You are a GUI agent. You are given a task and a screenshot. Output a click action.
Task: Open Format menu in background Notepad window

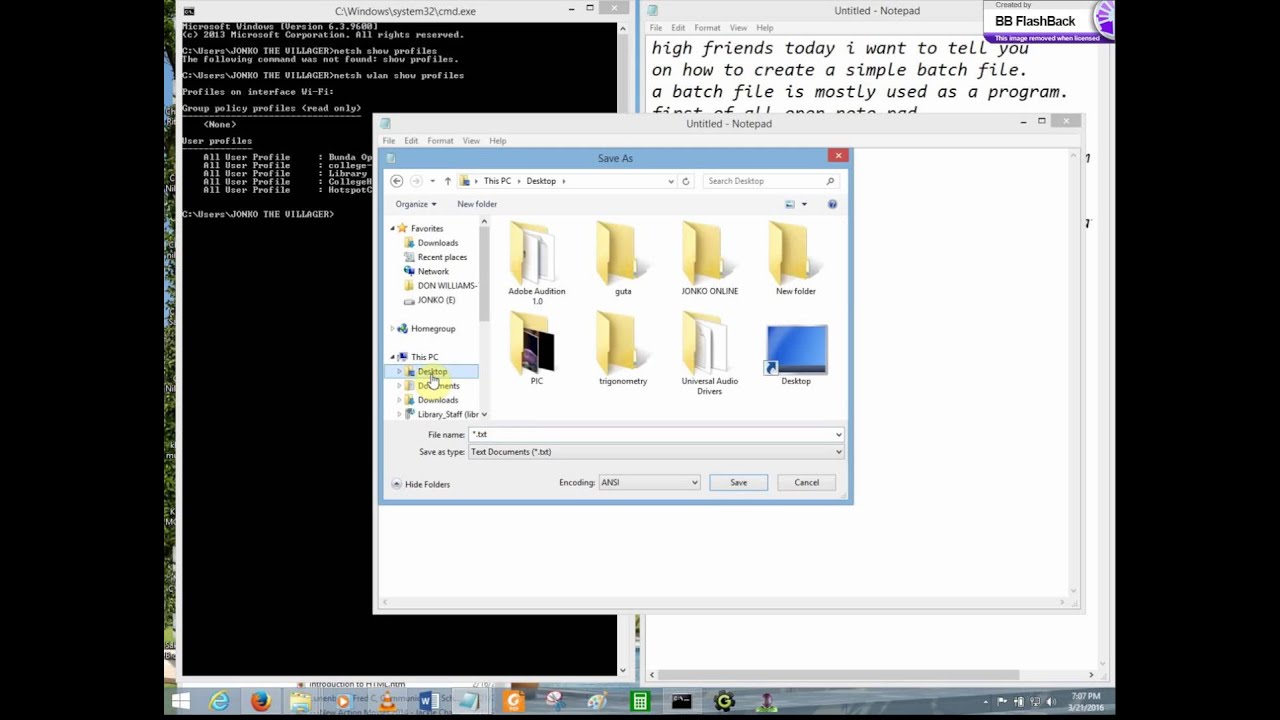pyautogui.click(x=707, y=28)
